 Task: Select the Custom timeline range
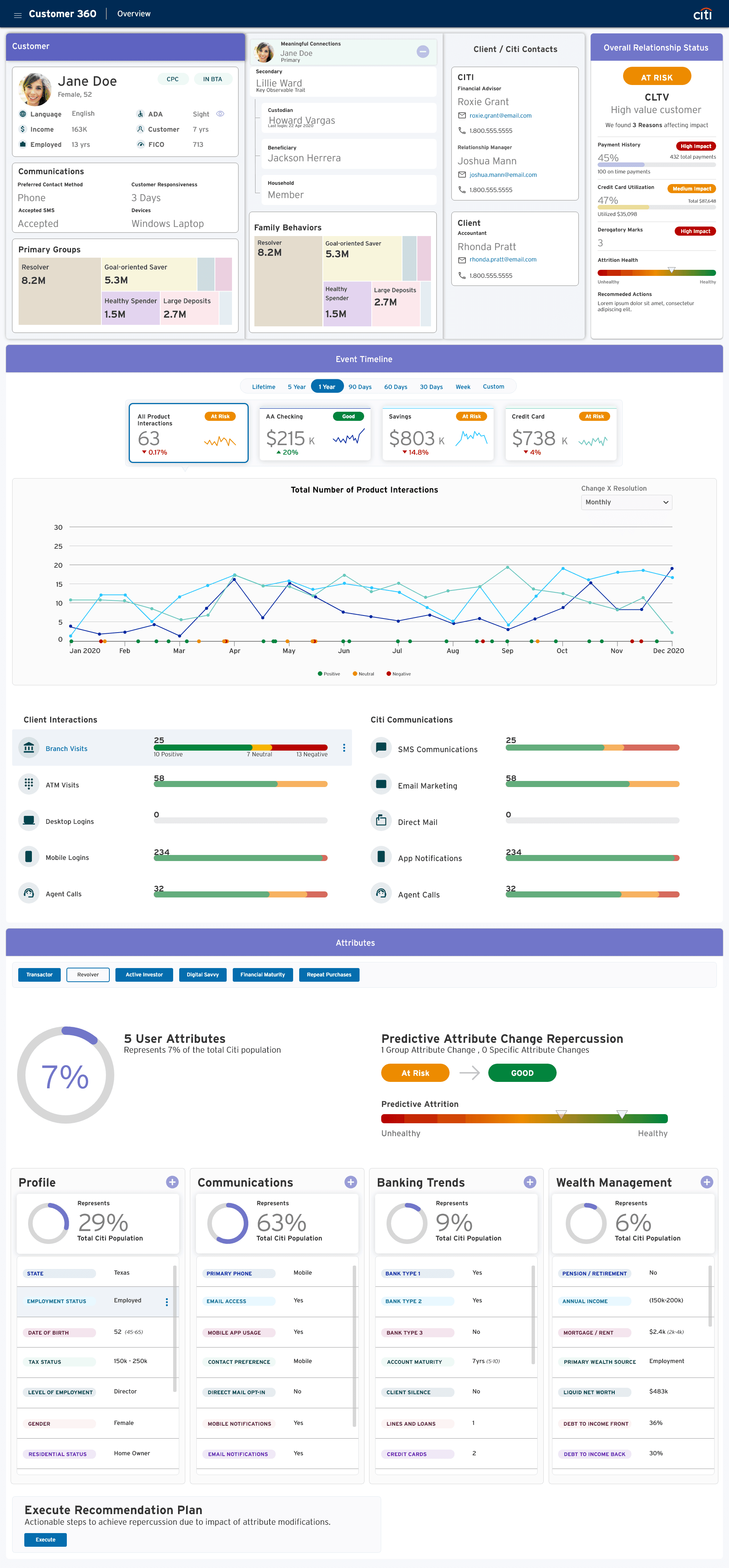pyautogui.click(x=493, y=387)
